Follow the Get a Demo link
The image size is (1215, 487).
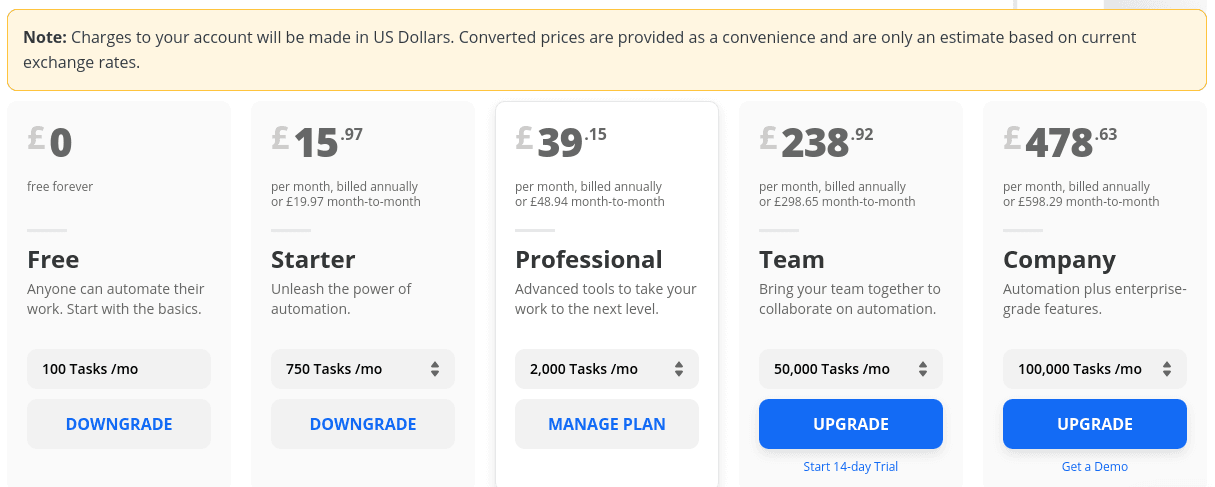point(1095,467)
